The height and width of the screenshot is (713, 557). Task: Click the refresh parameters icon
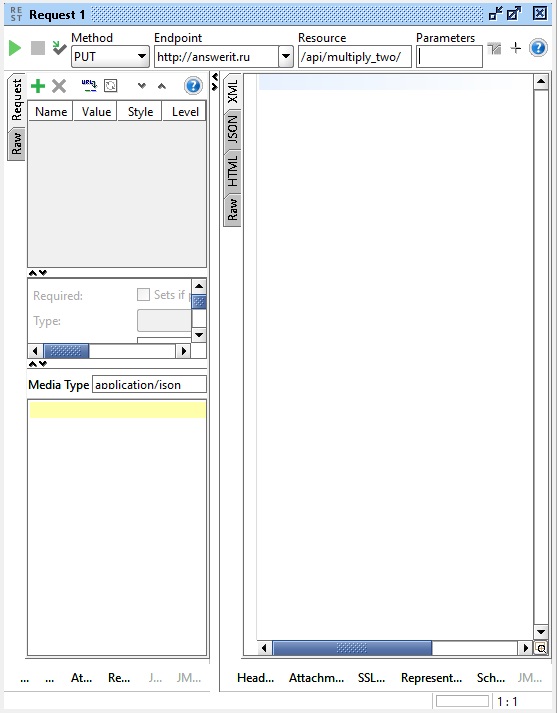pyautogui.click(x=110, y=85)
